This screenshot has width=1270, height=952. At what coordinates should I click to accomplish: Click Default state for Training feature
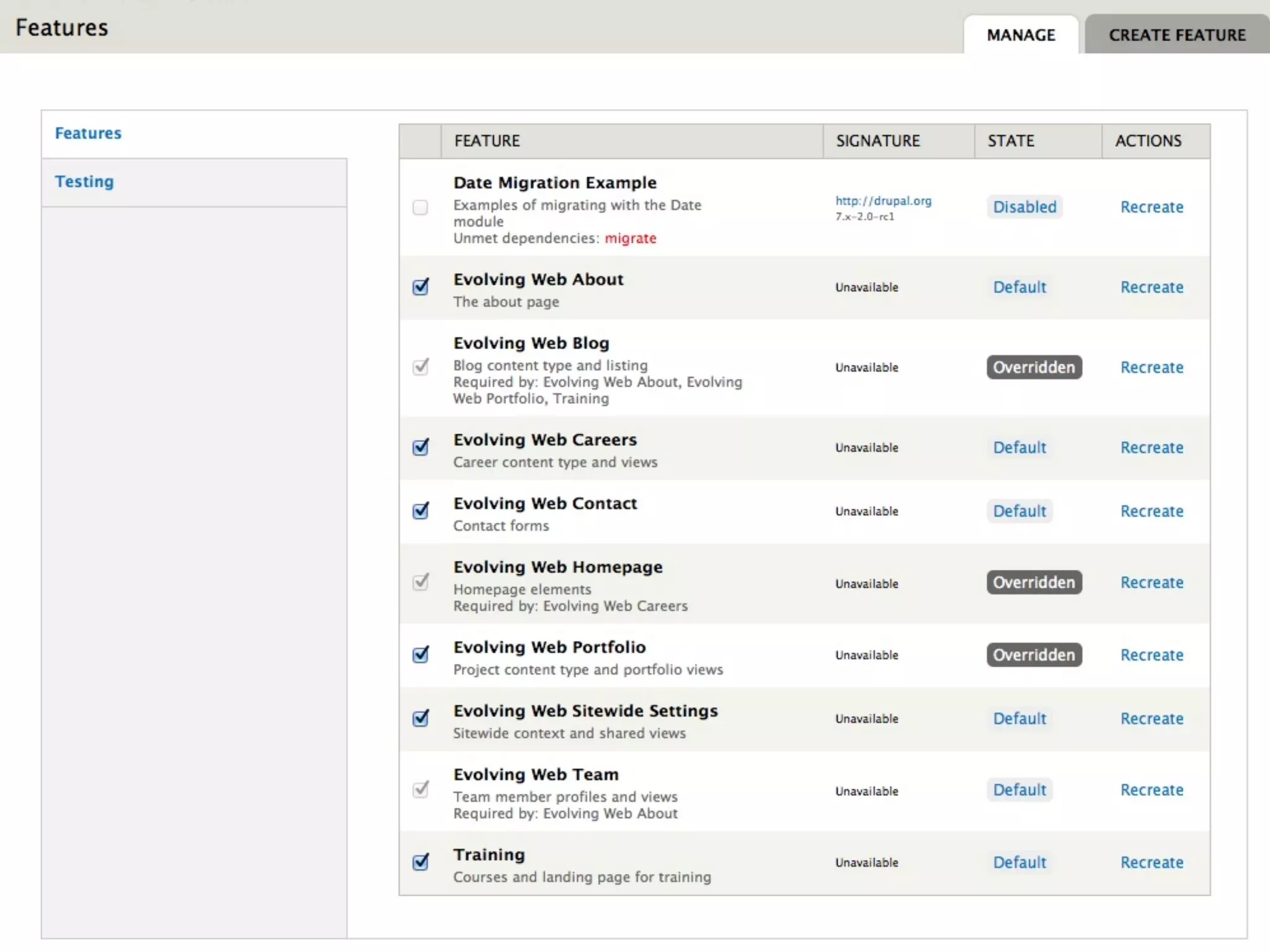tap(1019, 863)
